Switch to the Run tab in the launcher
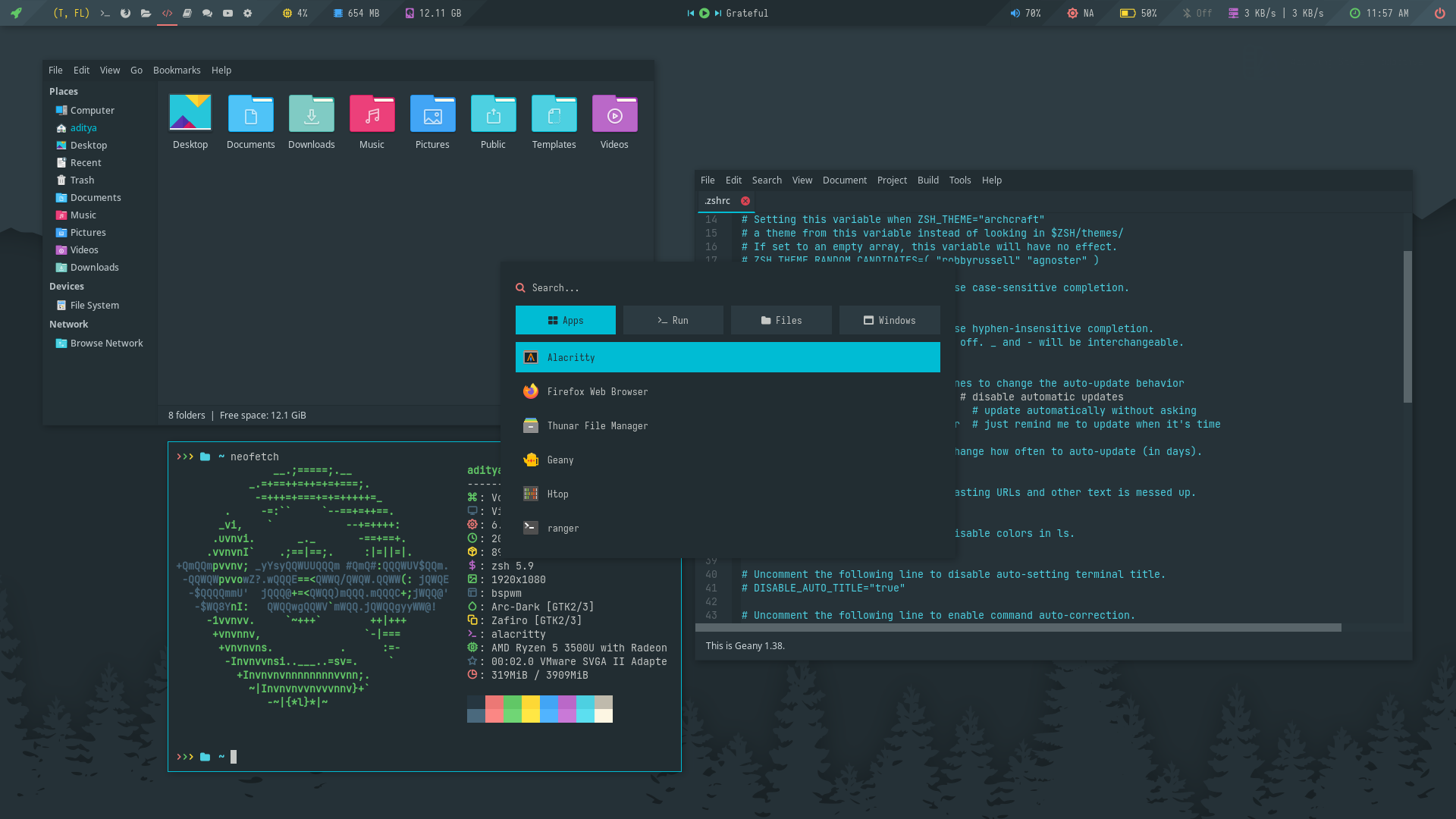The width and height of the screenshot is (1456, 819). (673, 320)
